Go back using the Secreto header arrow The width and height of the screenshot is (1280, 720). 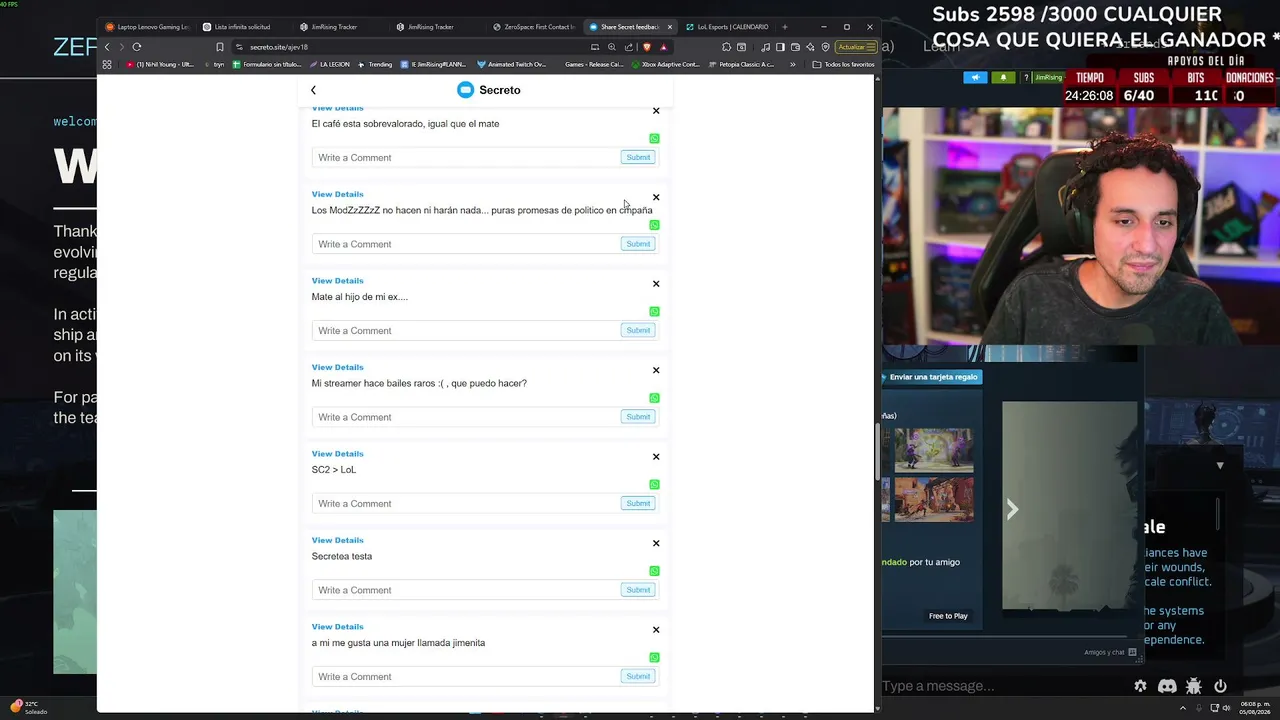(x=313, y=90)
